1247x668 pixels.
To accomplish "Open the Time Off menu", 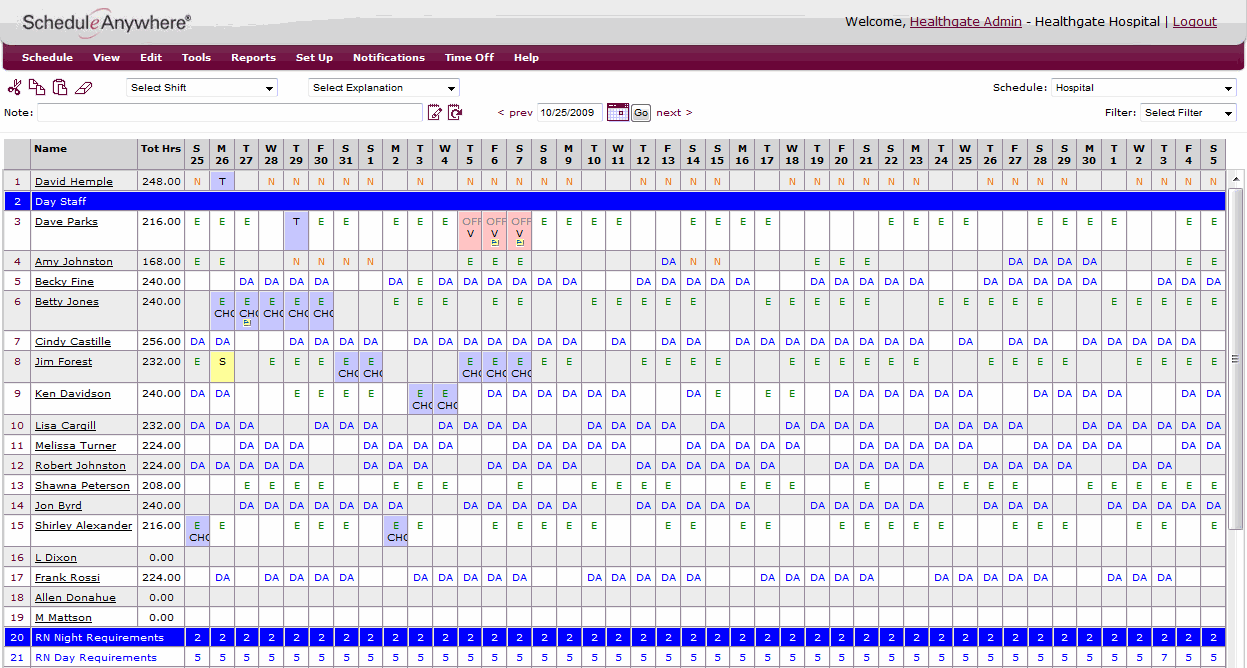I will point(469,57).
